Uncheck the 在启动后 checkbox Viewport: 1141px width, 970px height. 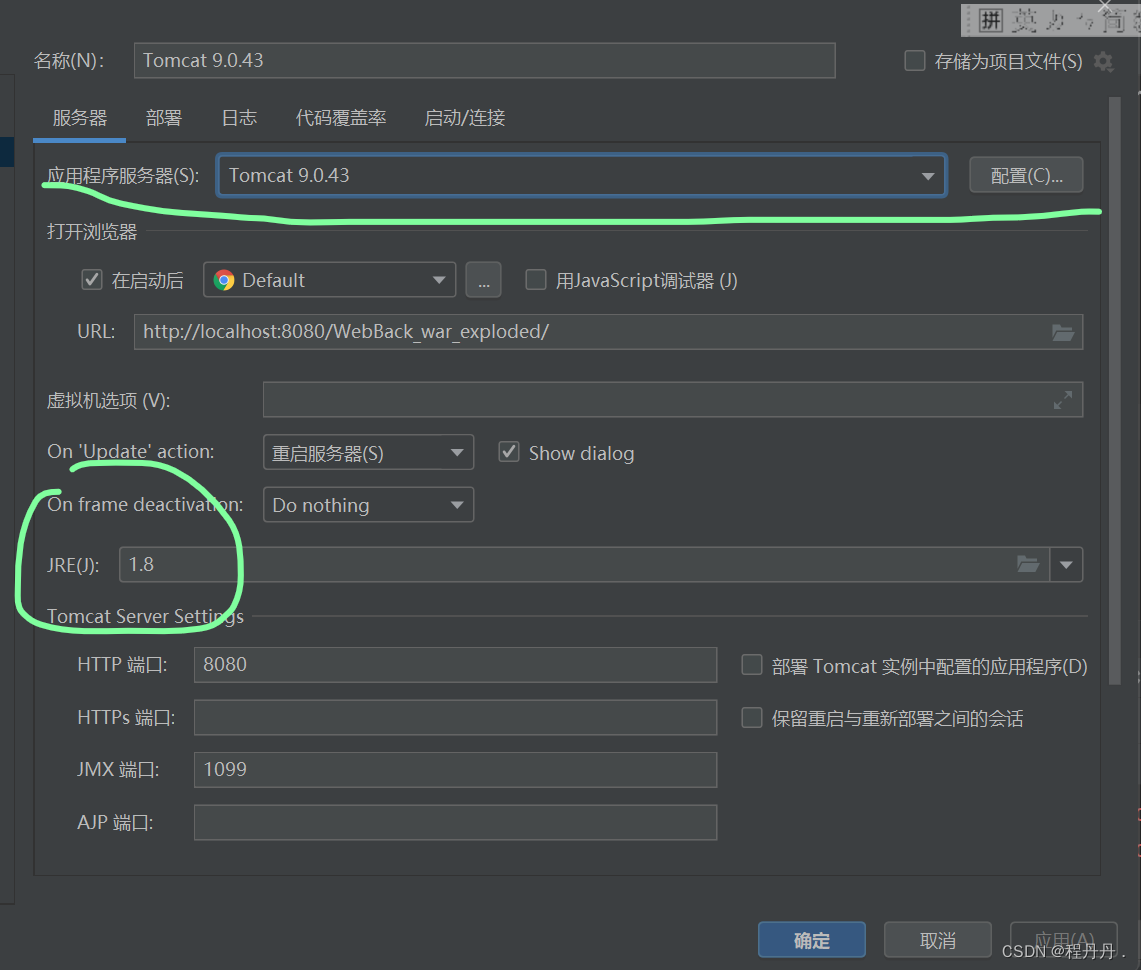click(x=92, y=279)
